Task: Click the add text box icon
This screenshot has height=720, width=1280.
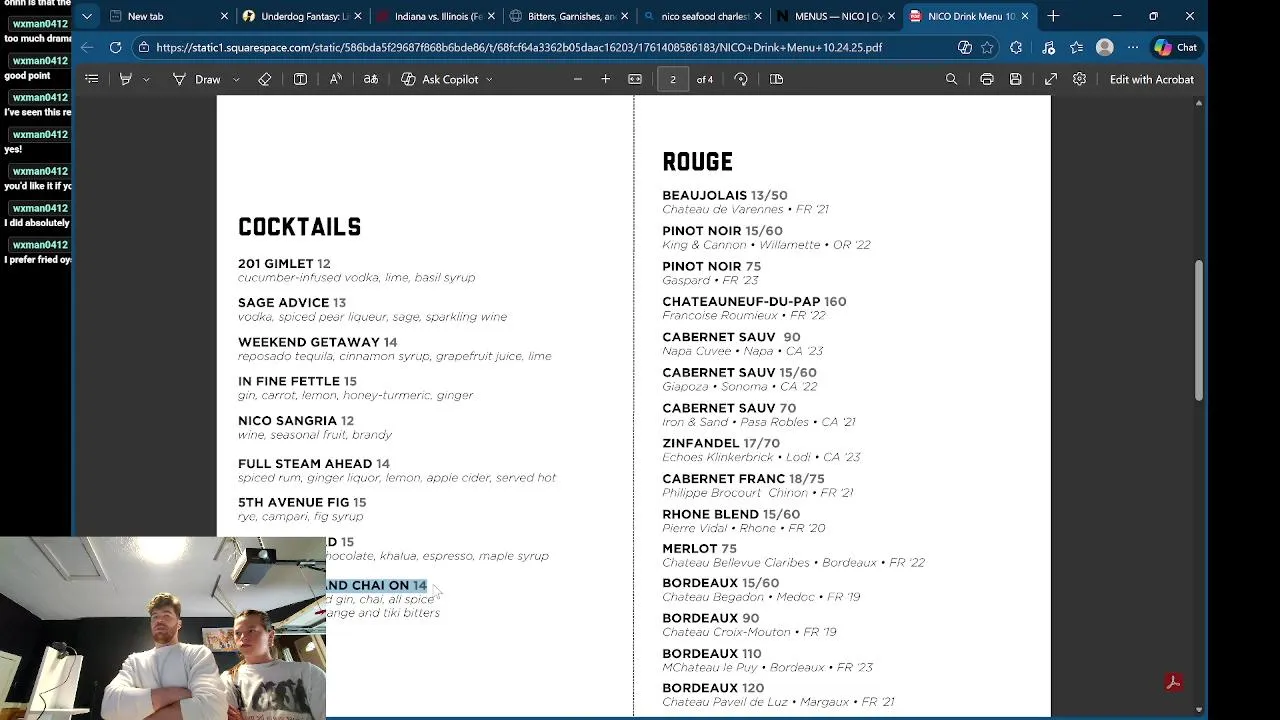Action: point(300,79)
